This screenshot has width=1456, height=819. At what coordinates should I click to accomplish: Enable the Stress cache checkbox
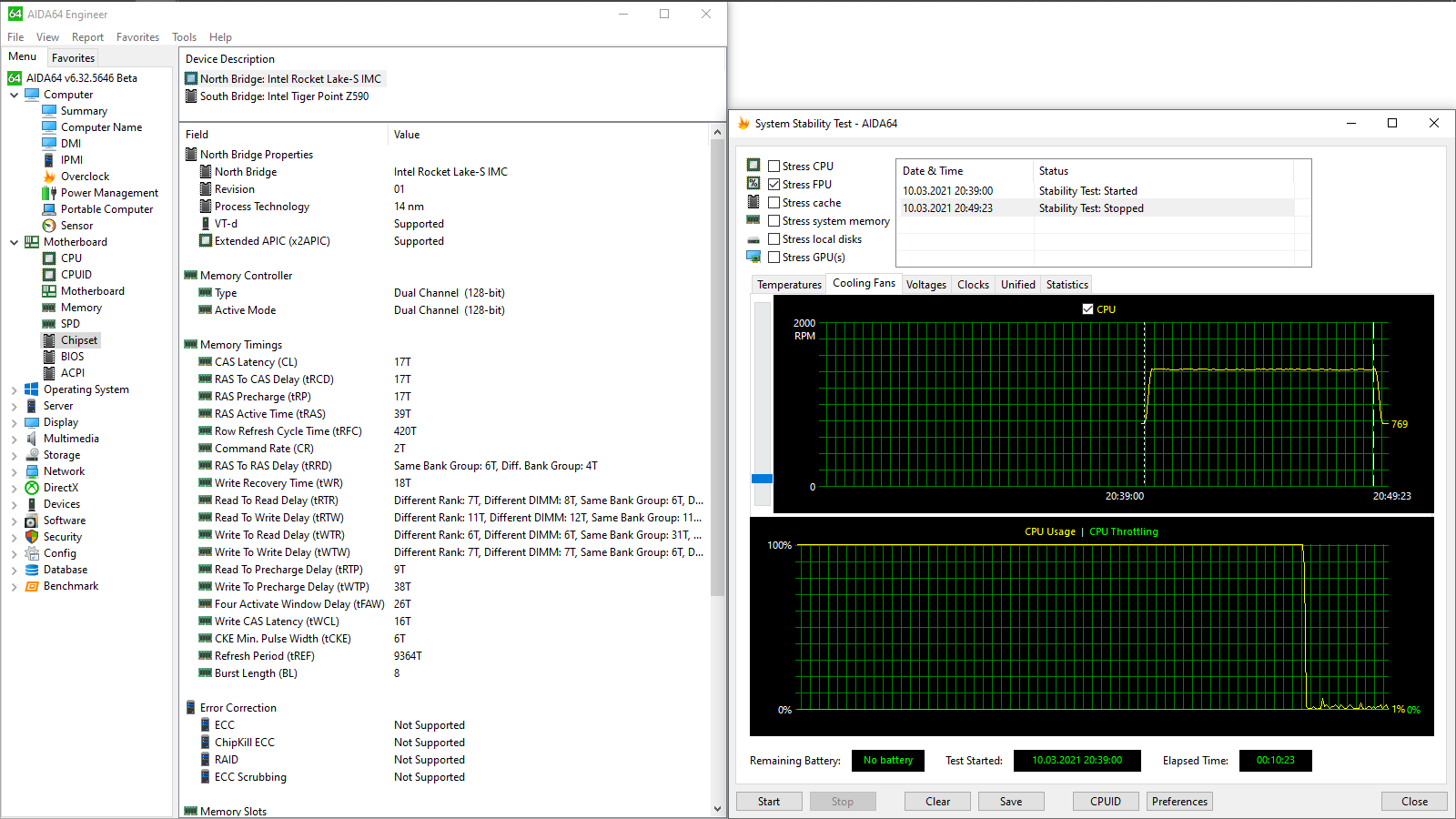[773, 203]
